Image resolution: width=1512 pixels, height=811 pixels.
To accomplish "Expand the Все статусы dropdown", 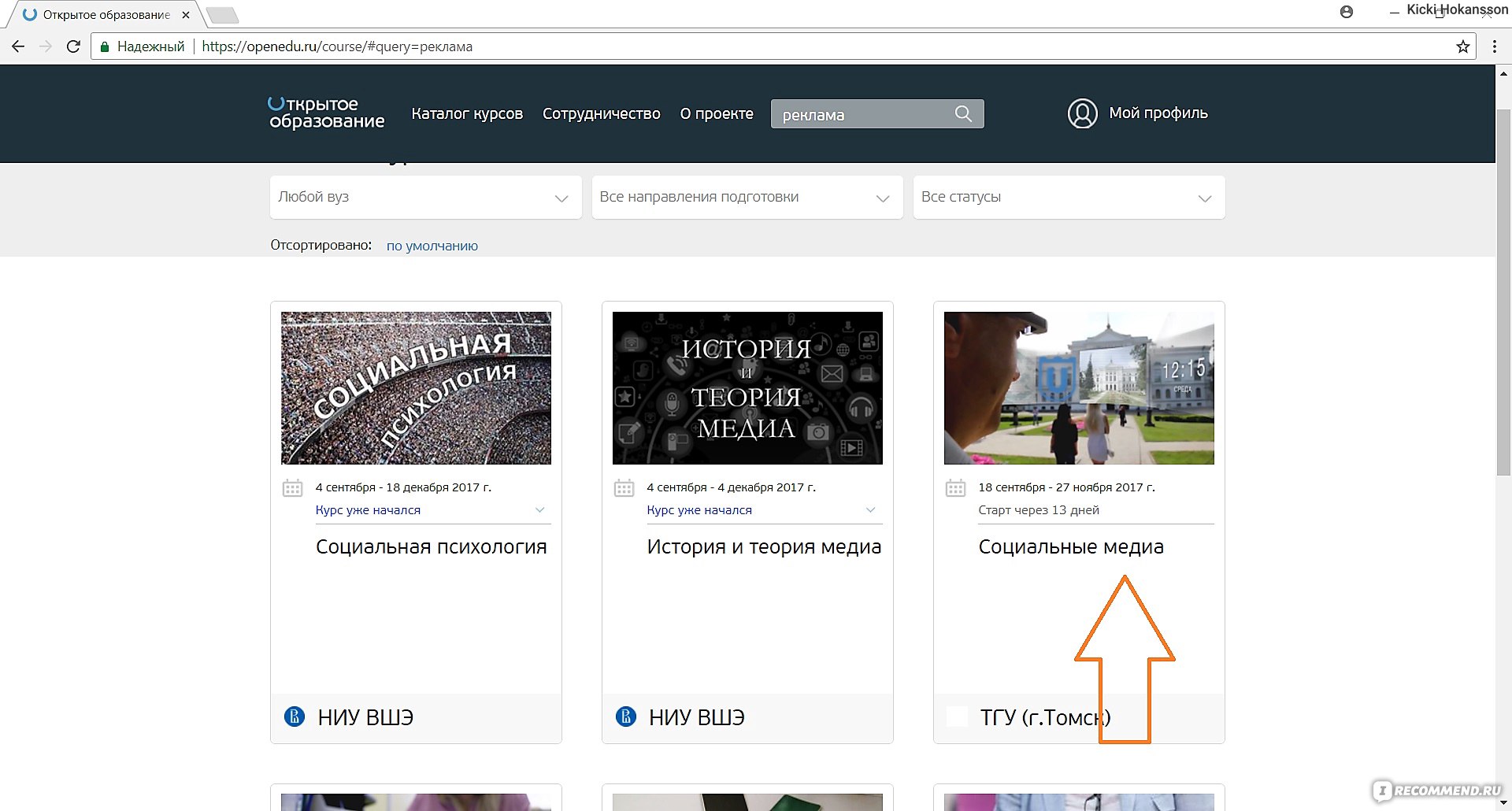I will point(1069,197).
